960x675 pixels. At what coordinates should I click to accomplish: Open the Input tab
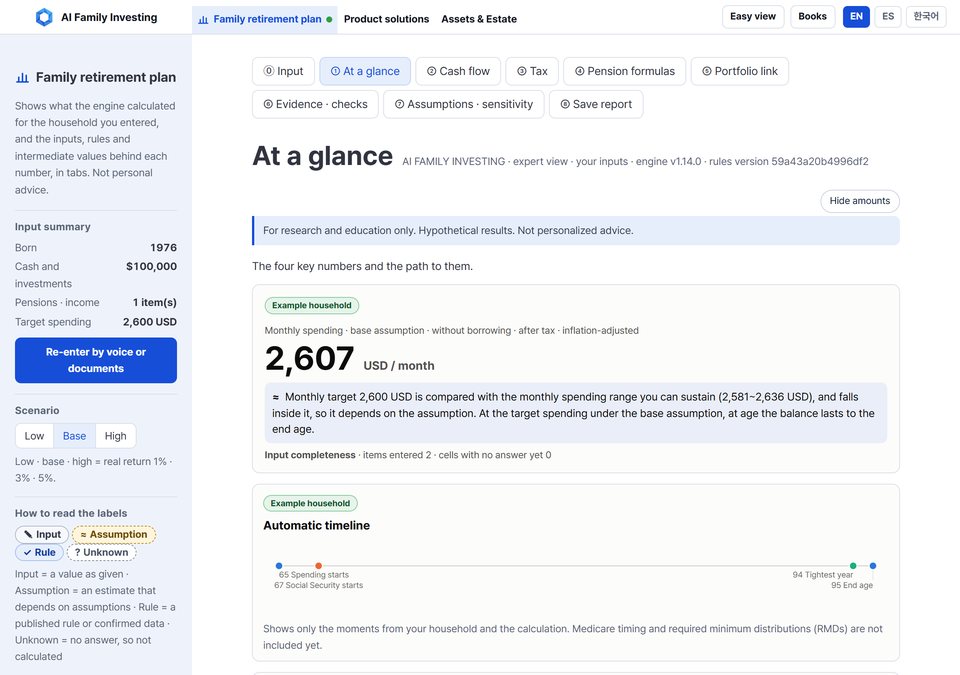(283, 71)
